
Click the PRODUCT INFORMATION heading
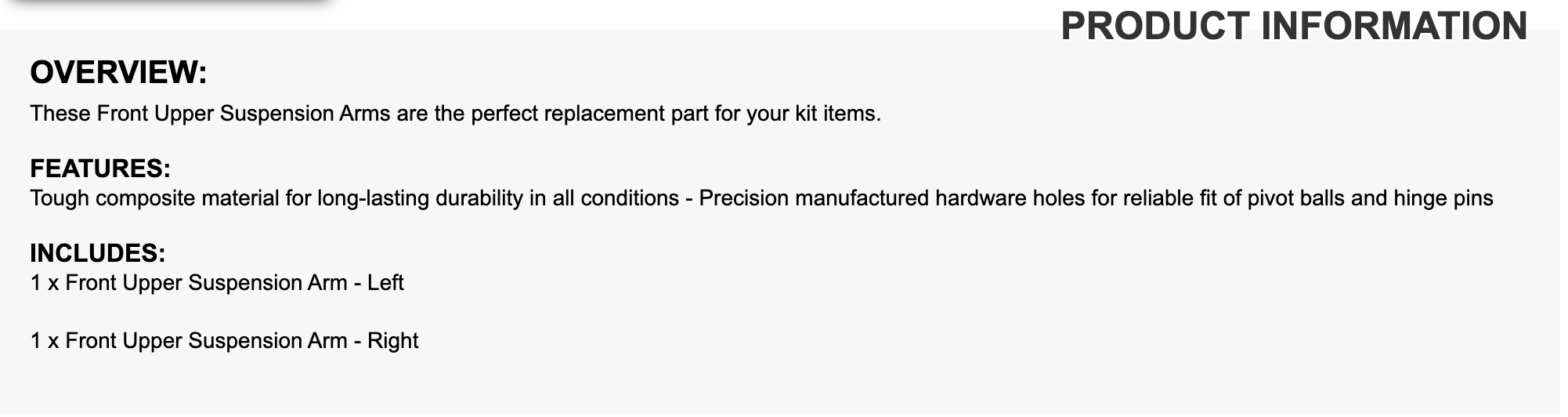click(x=1293, y=26)
